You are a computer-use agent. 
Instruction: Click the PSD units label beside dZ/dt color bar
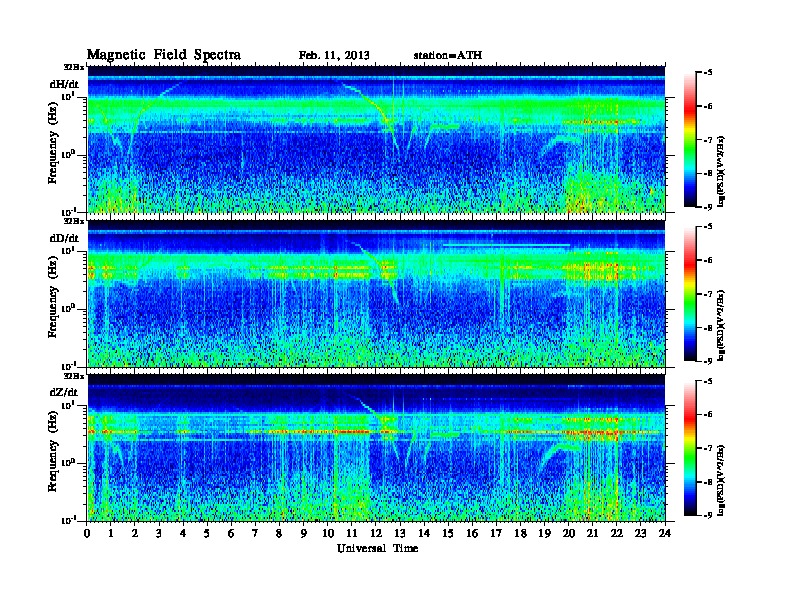pyautogui.click(x=721, y=480)
